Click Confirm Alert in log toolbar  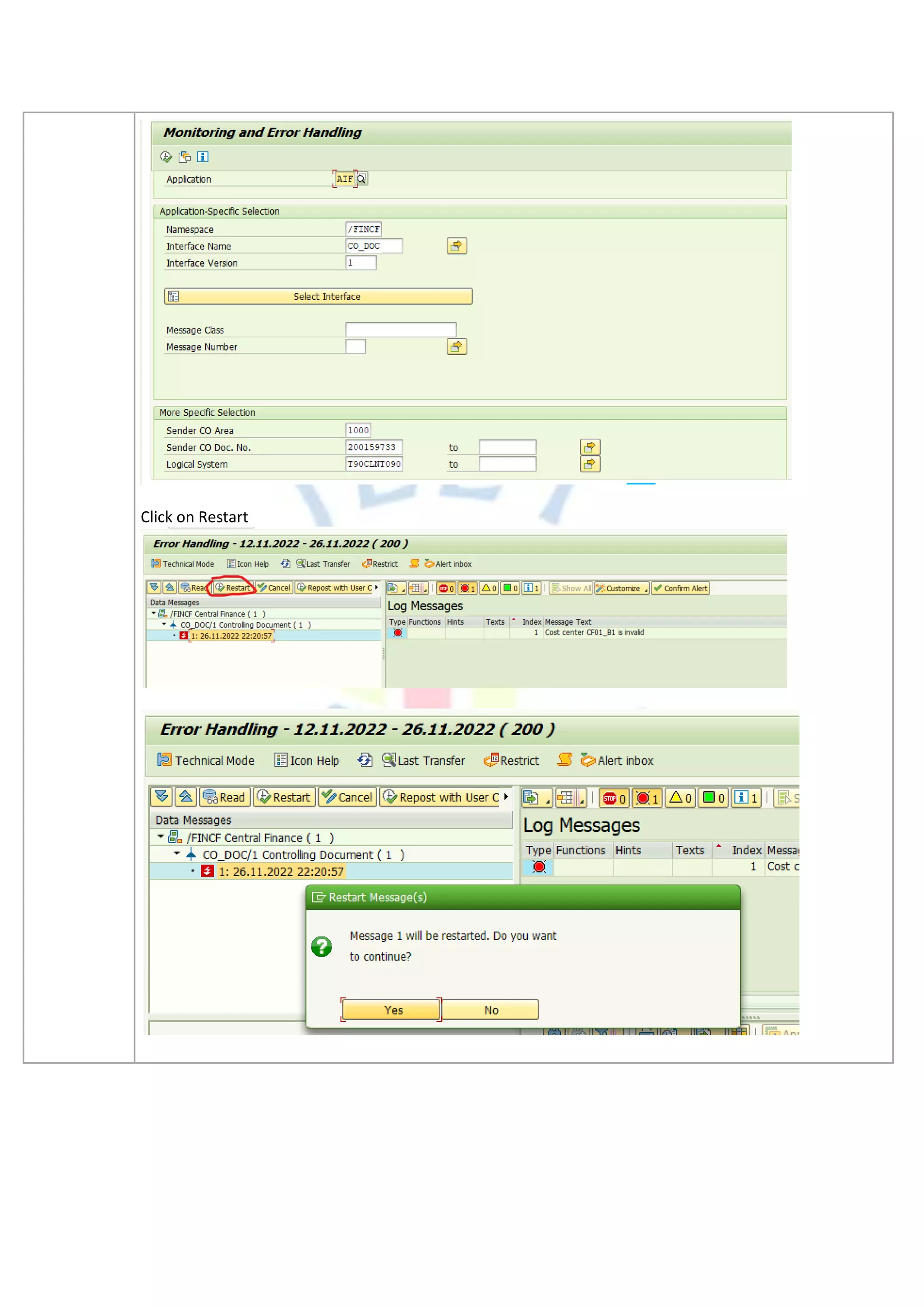(680, 588)
